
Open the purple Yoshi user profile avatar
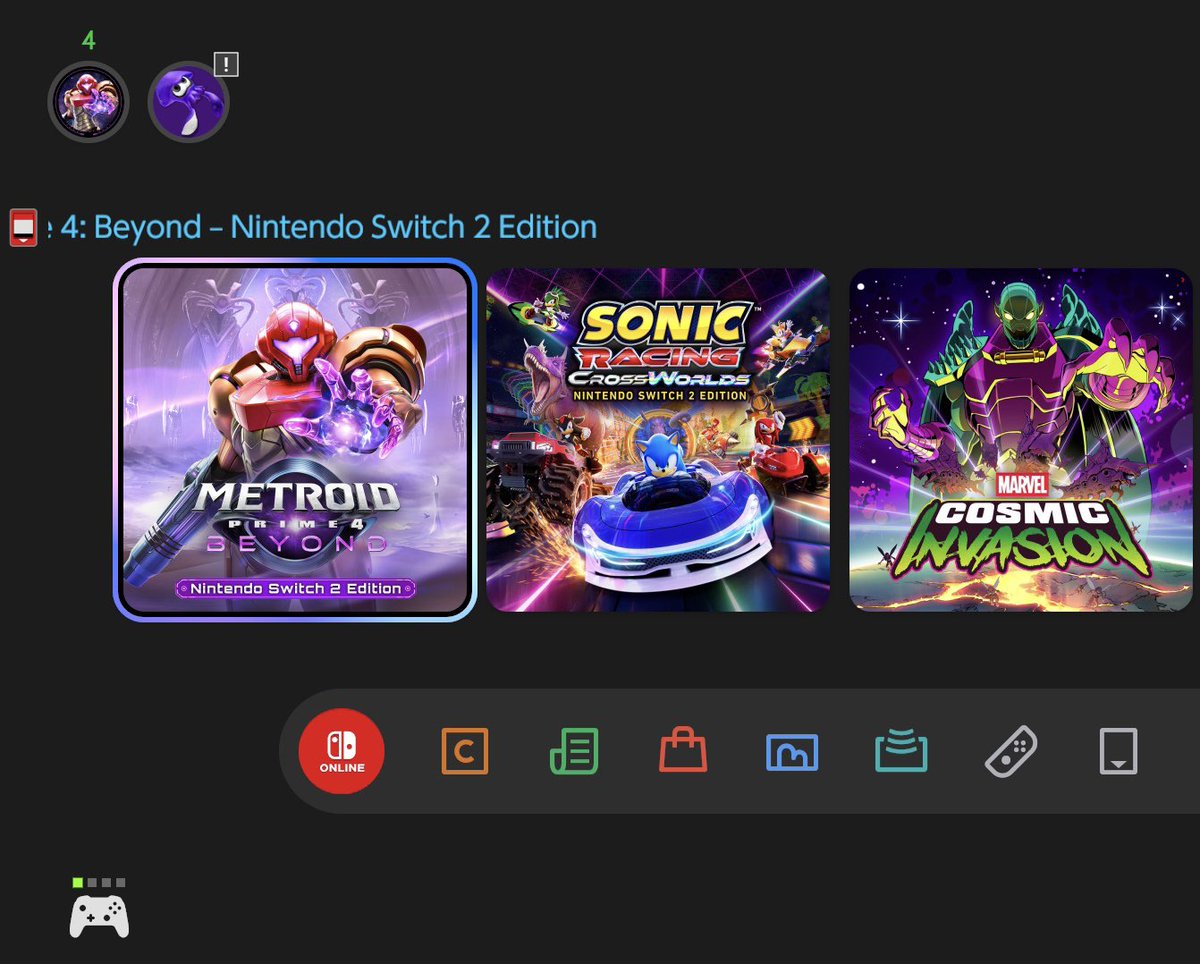[188, 102]
